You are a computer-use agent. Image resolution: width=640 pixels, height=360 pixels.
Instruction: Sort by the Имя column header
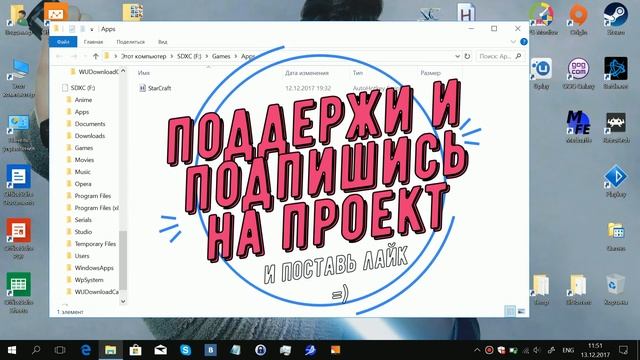pos(144,73)
